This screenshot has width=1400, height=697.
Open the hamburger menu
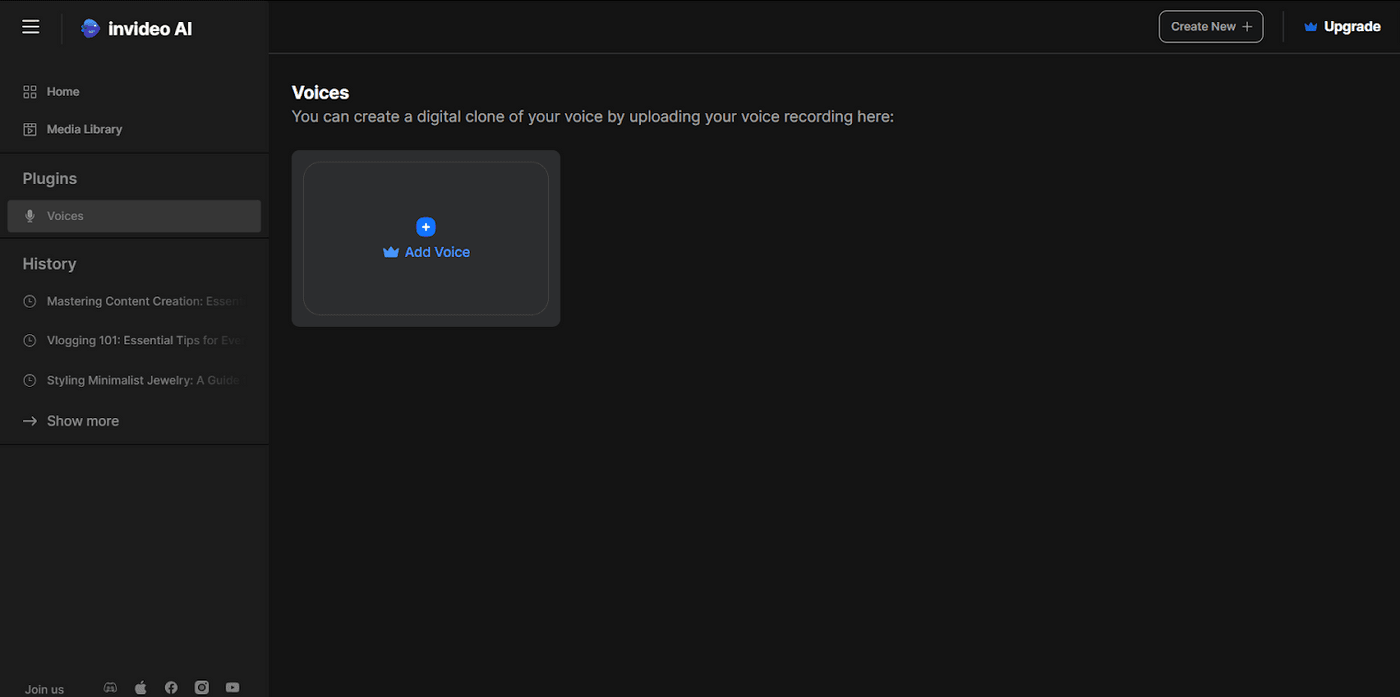coord(30,26)
